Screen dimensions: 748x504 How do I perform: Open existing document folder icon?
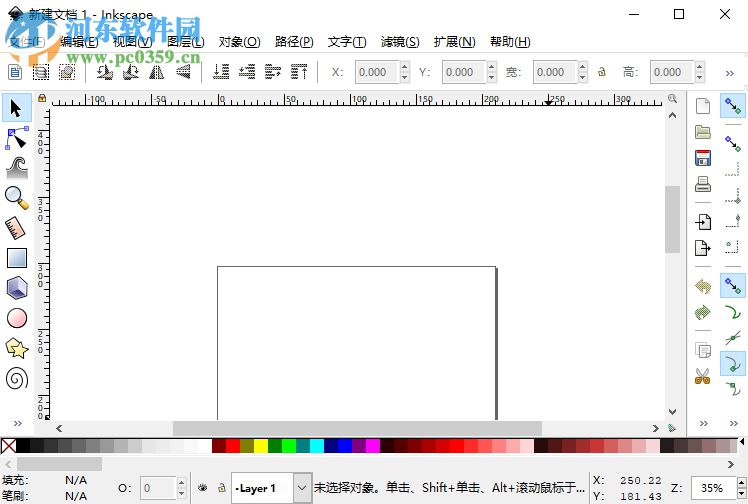pyautogui.click(x=703, y=132)
